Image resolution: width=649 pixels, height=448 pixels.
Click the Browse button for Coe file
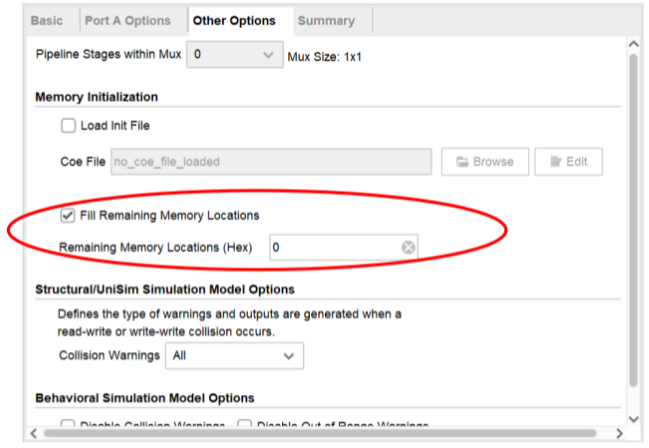point(485,161)
